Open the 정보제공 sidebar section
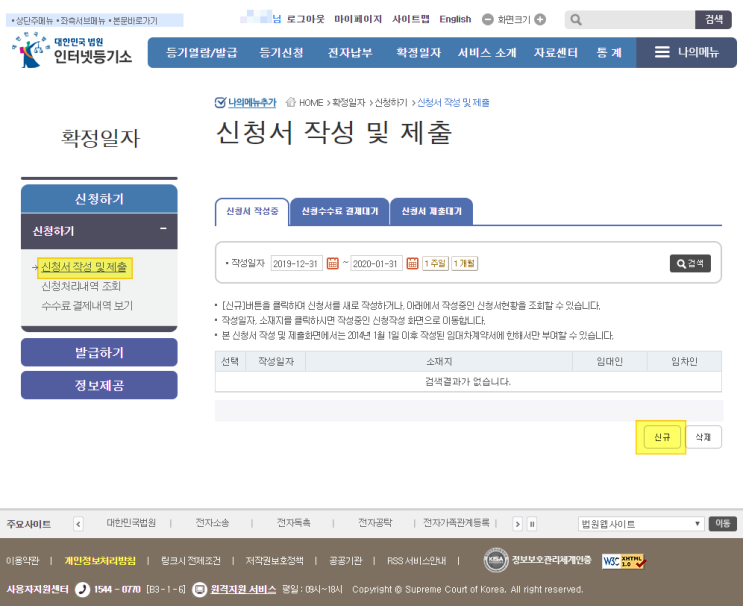The width and height of the screenshot is (743, 606). pyautogui.click(x=99, y=385)
